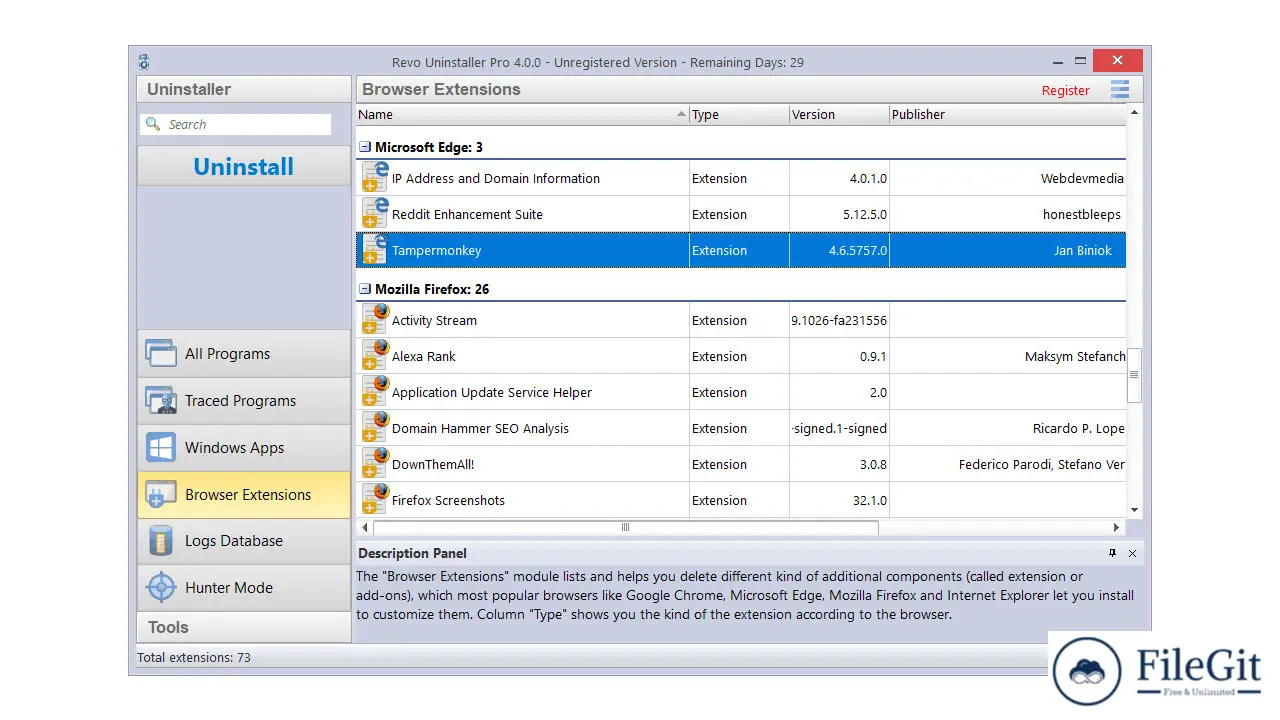Click the vertical scrollbar thumb
This screenshot has width=1280, height=720.
1134,375
